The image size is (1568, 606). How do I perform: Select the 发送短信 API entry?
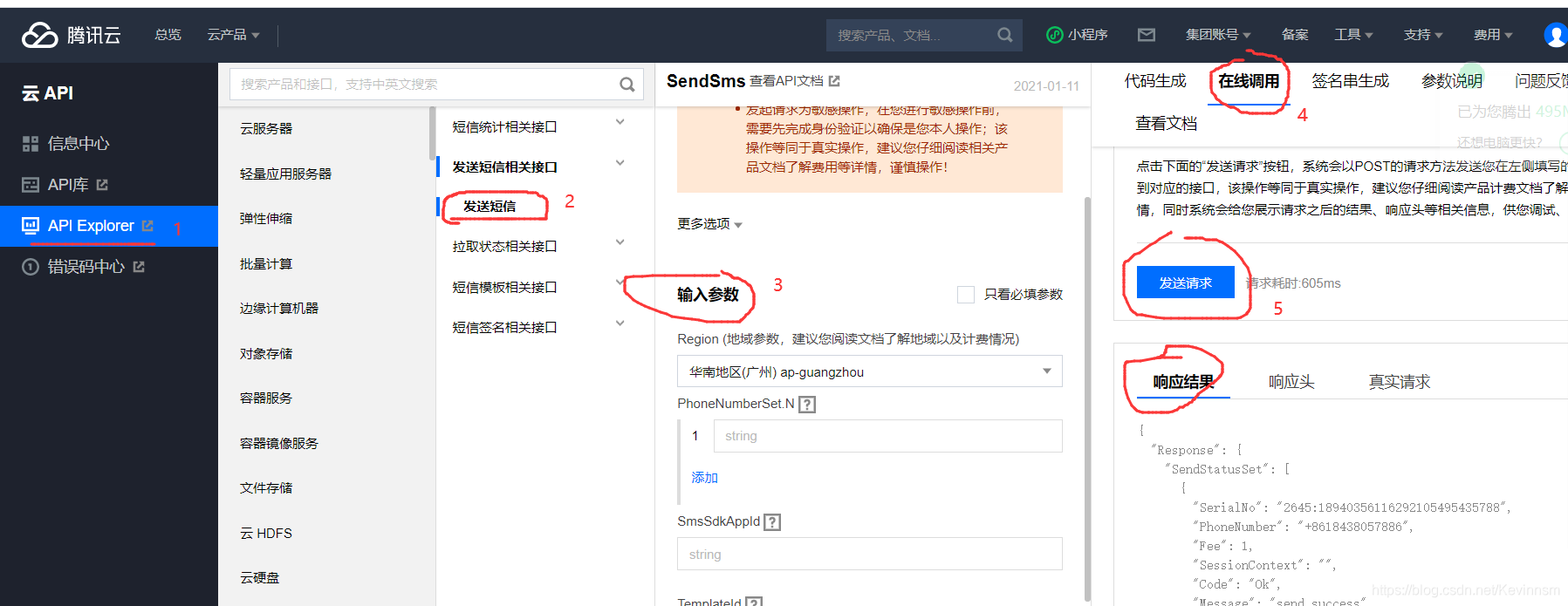[x=490, y=207]
